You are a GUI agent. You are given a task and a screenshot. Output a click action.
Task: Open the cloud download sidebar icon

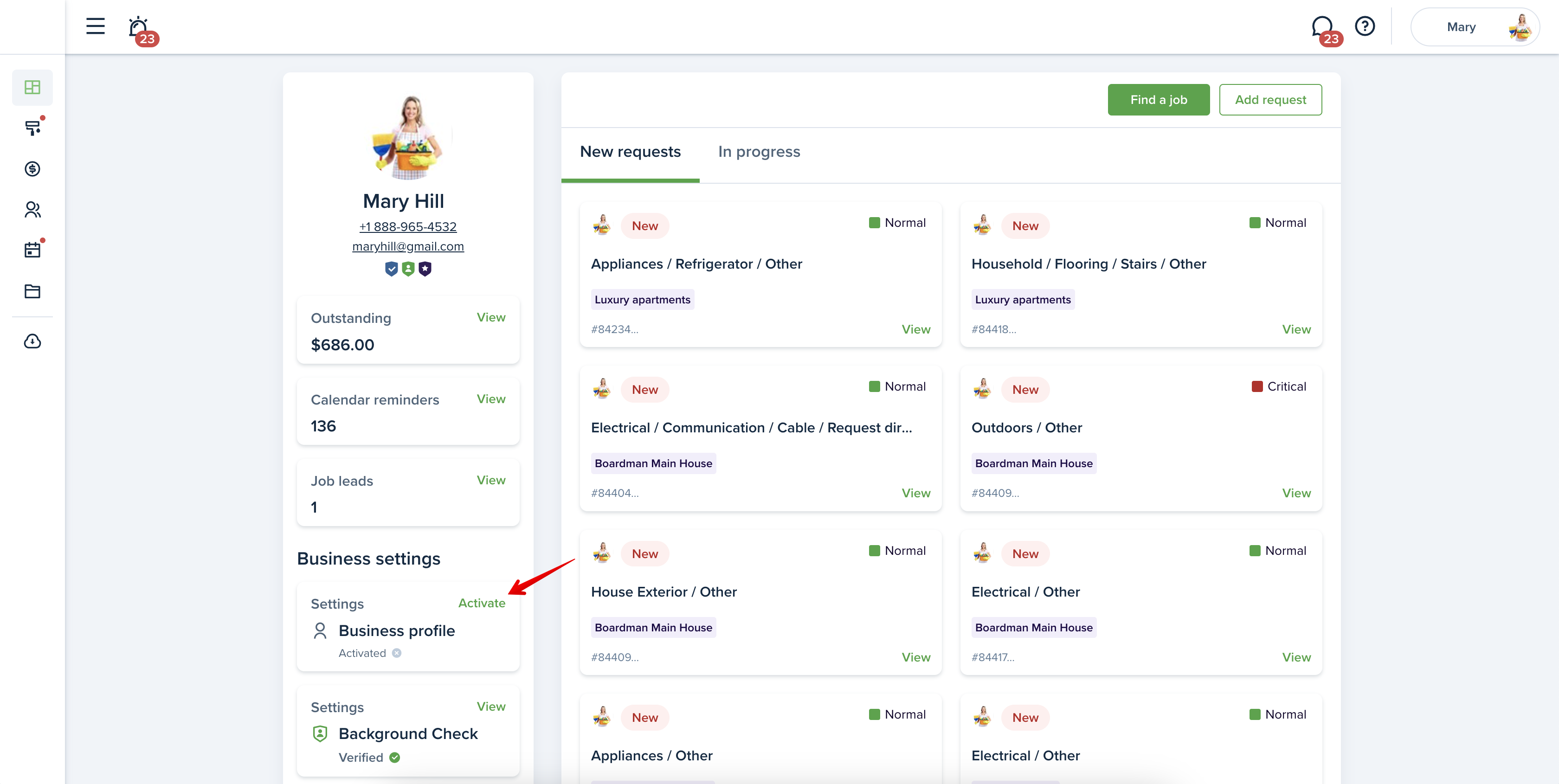coord(32,341)
